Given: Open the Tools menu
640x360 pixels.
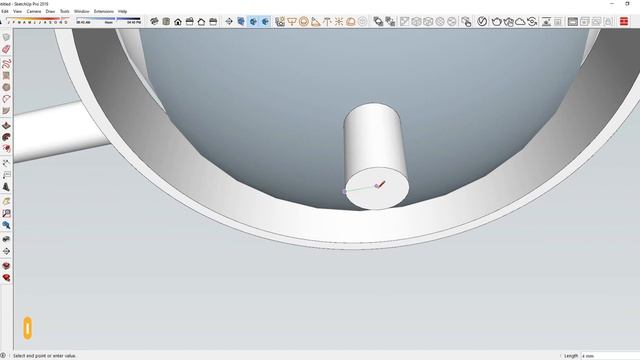Looking at the screenshot, I should [x=64, y=11].
